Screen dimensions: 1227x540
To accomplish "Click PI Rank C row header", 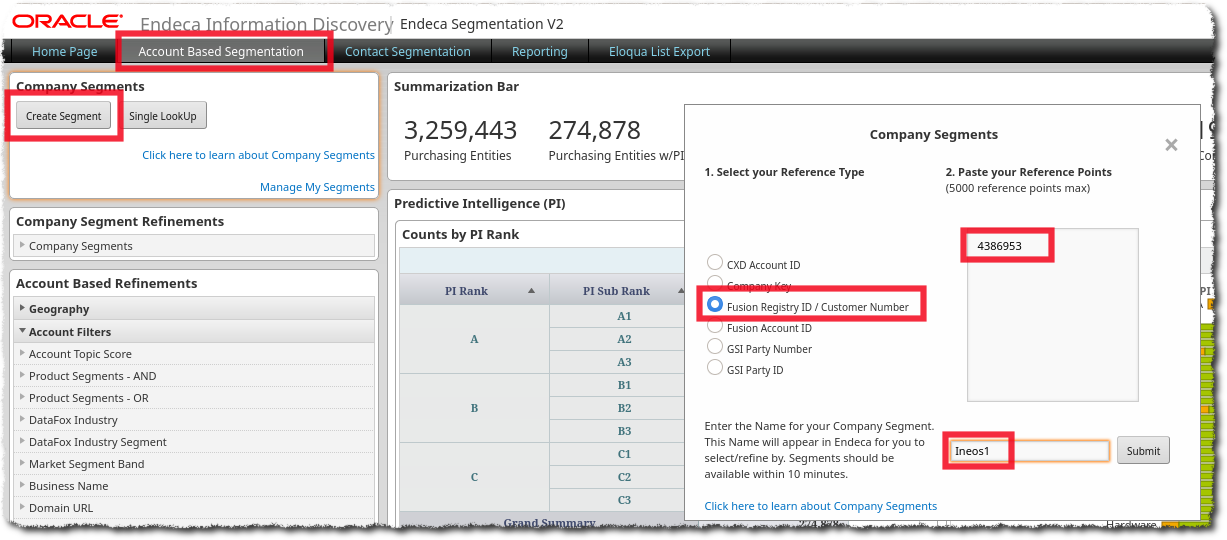I will pyautogui.click(x=474, y=477).
